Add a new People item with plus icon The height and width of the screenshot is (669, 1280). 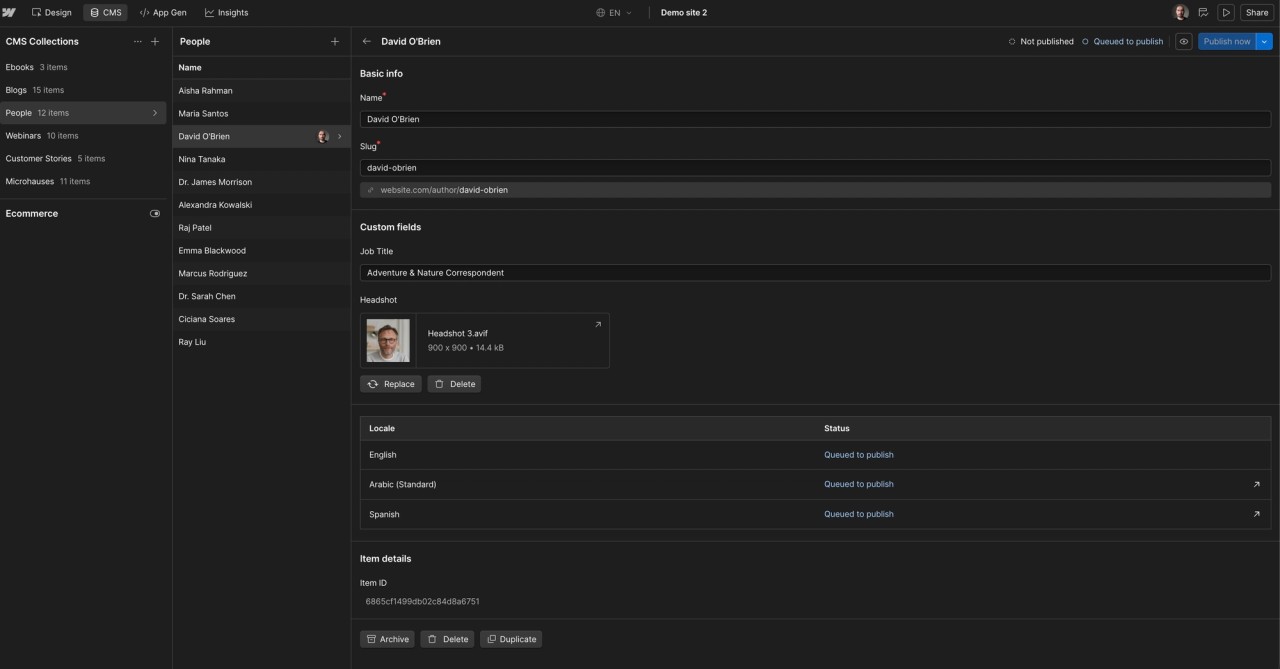[x=335, y=42]
